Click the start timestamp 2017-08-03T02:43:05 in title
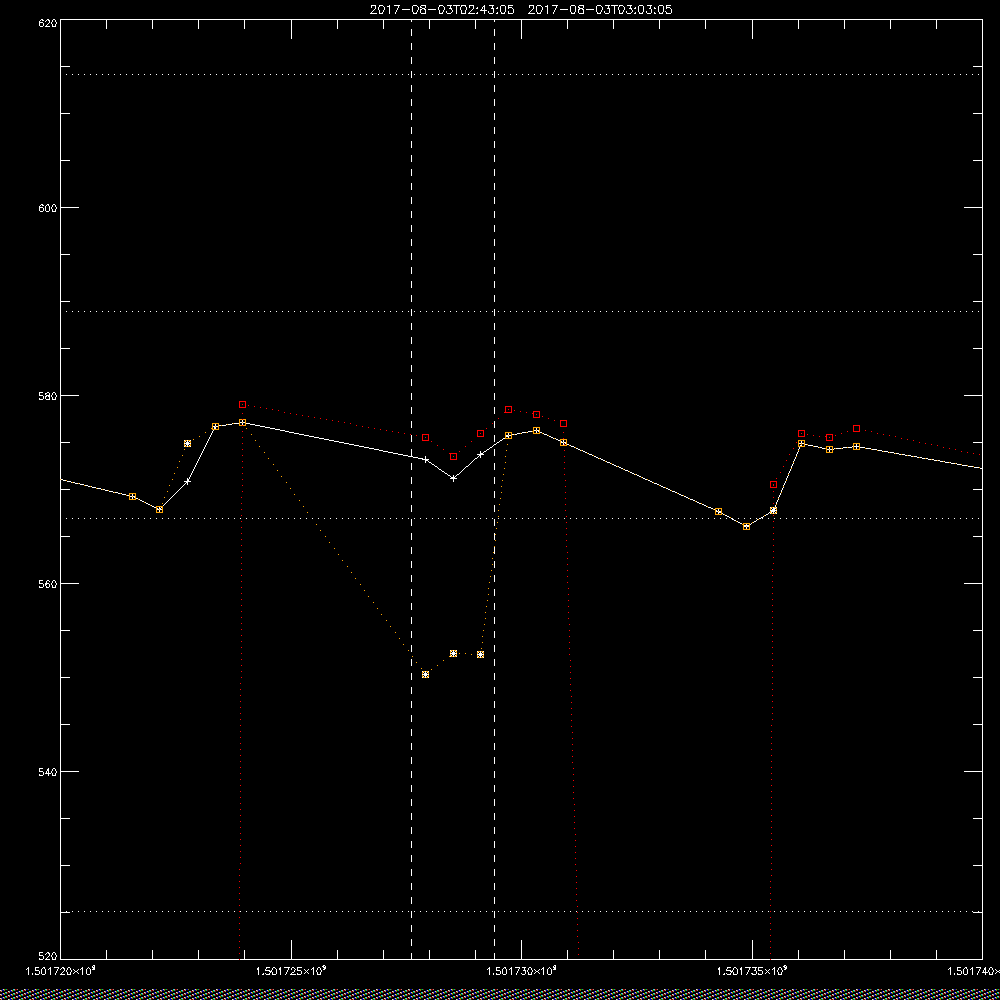Image resolution: width=1000 pixels, height=1000 pixels. (442, 10)
